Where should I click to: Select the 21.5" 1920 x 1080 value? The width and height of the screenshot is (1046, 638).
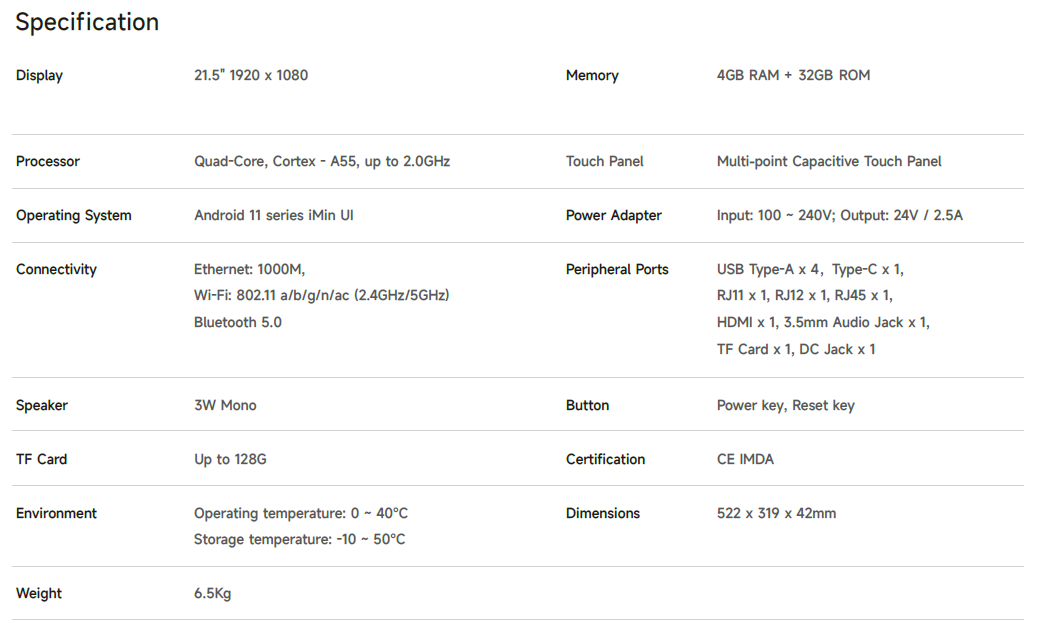pyautogui.click(x=251, y=76)
